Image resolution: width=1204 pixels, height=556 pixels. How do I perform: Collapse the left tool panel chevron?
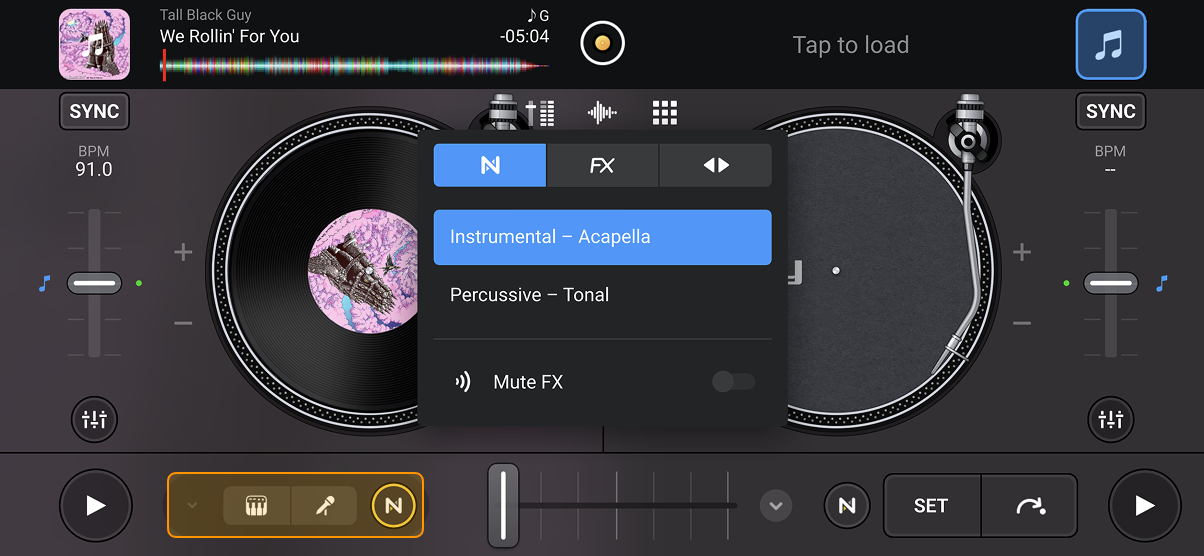193,505
